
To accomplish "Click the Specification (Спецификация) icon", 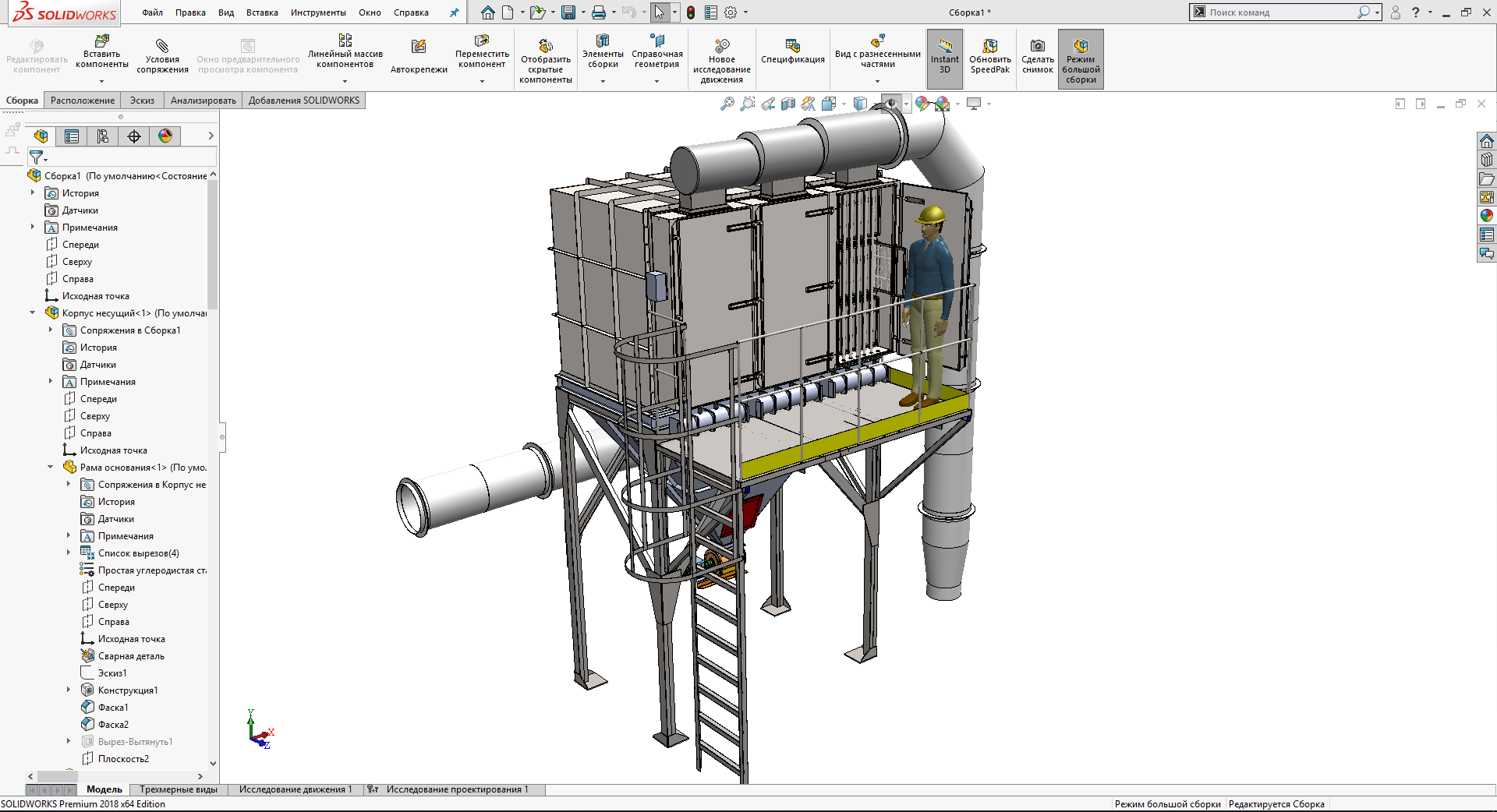I will point(792,51).
